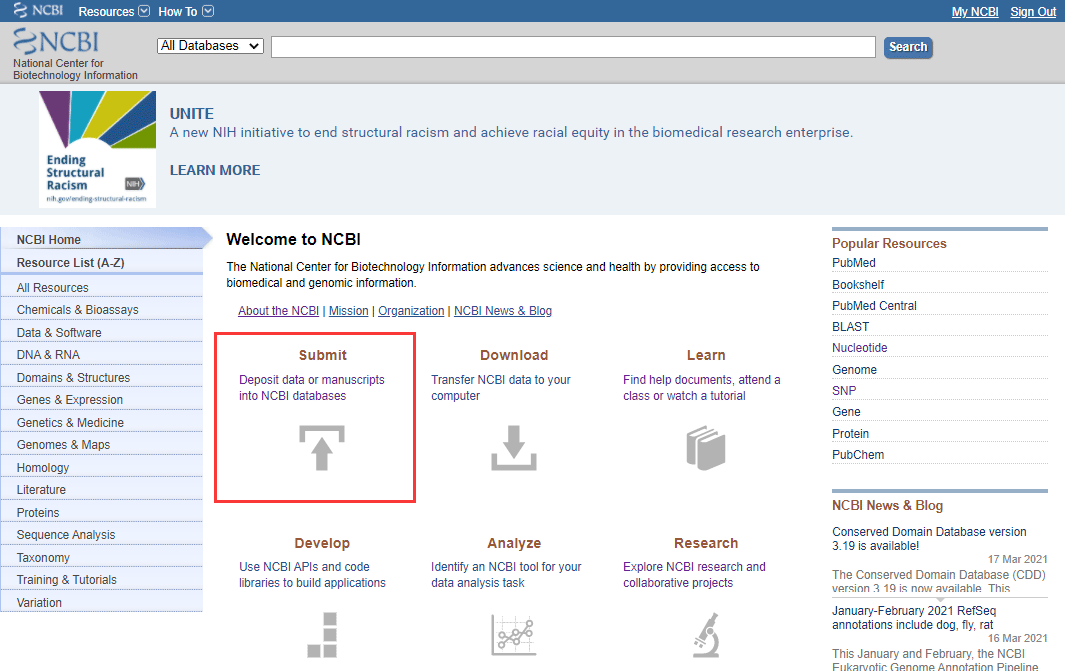Open All Resources in sidebar
The width and height of the screenshot is (1065, 671).
tap(102, 287)
